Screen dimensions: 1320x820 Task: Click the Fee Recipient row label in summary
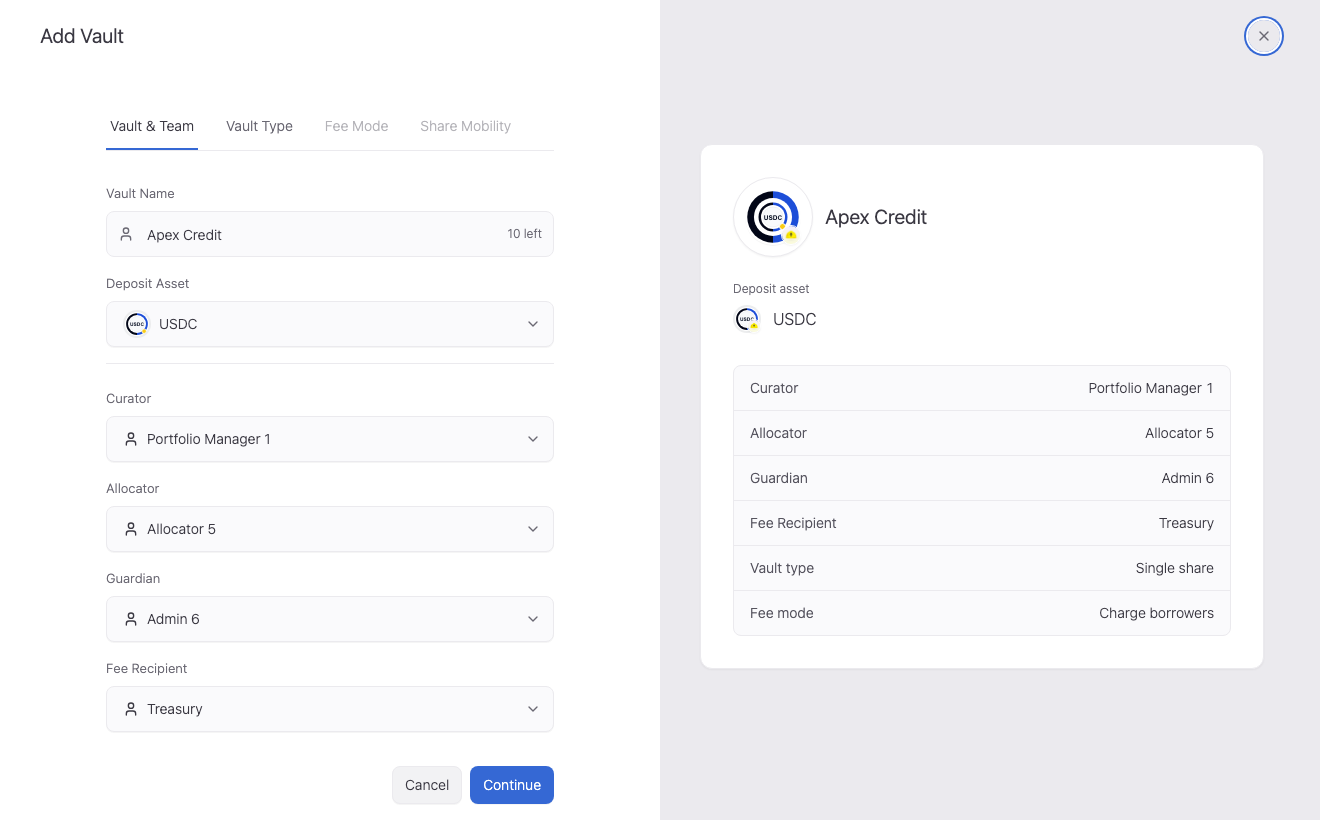(793, 523)
